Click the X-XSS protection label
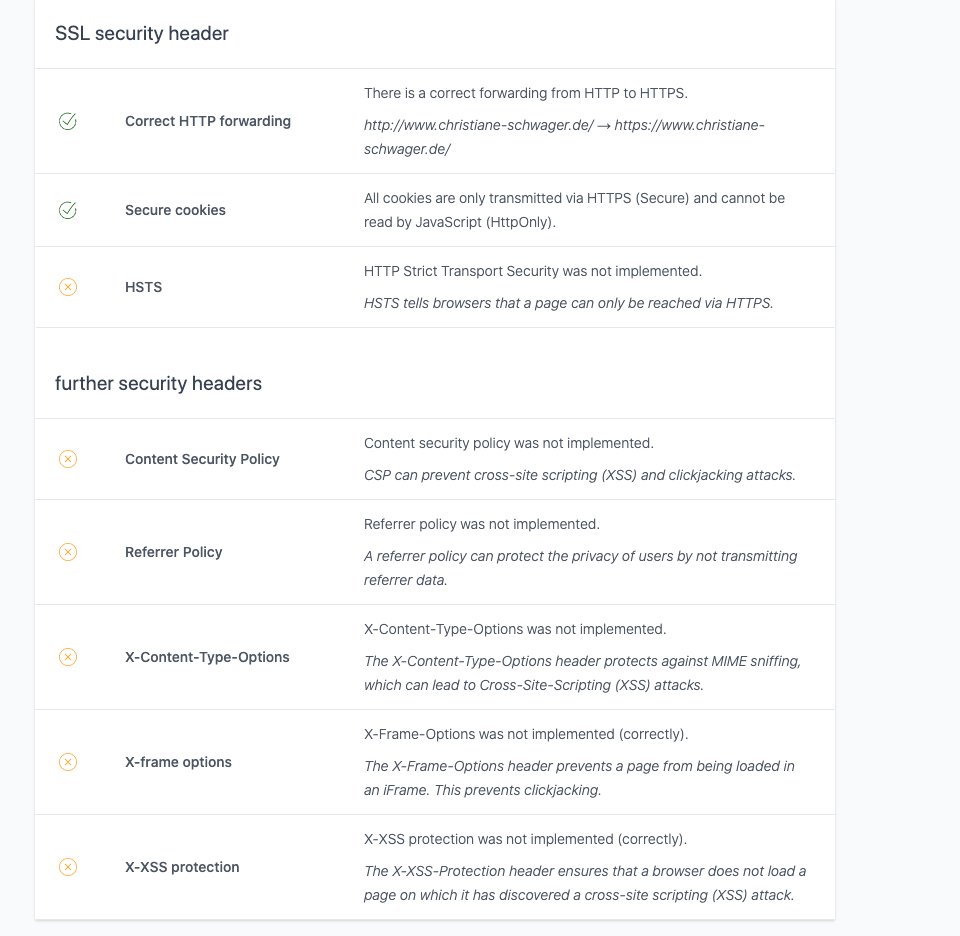 pos(182,867)
